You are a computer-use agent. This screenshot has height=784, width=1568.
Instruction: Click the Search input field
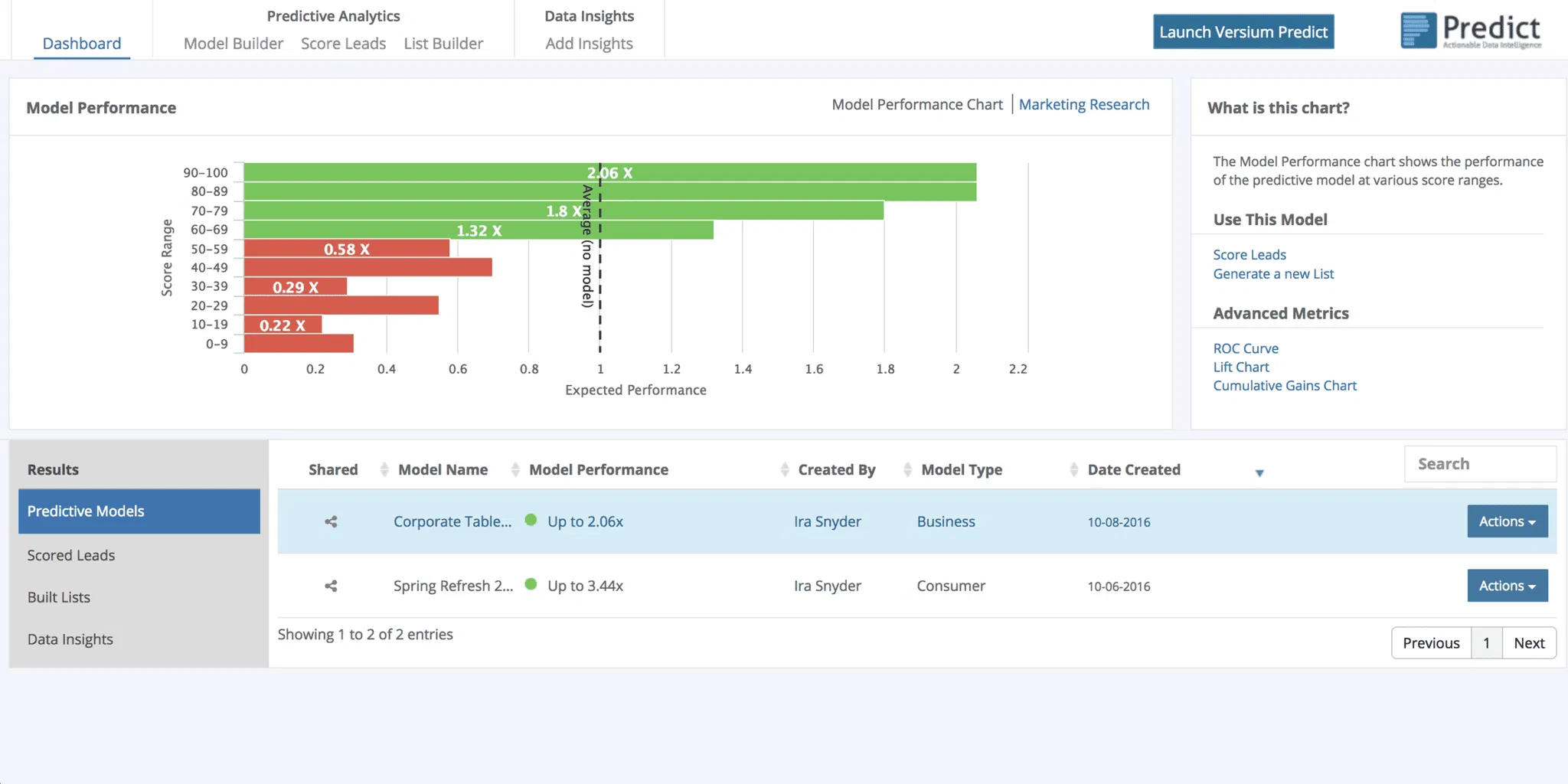1479,464
